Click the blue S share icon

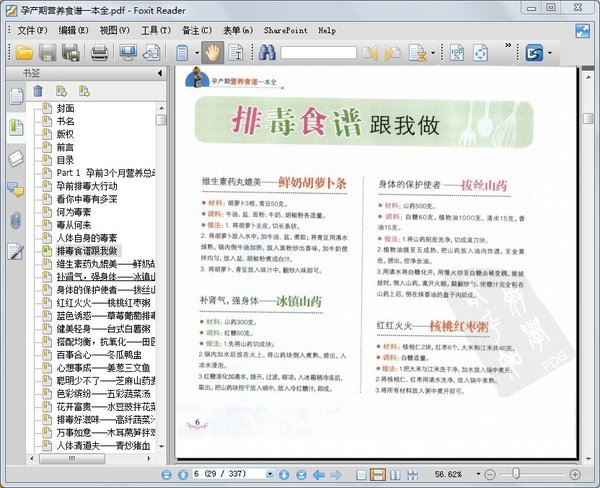(x=534, y=53)
